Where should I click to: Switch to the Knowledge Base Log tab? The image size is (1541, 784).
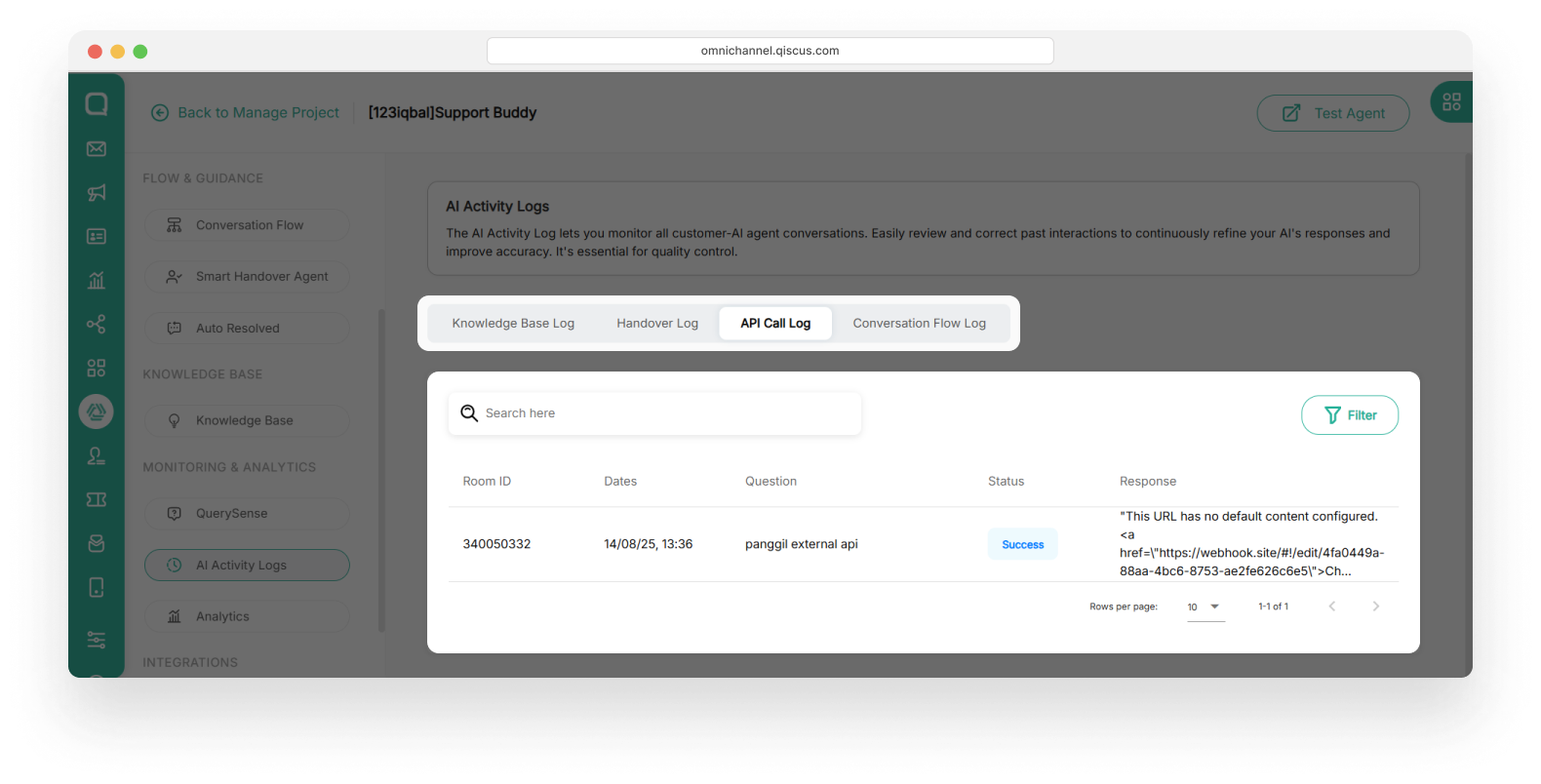coord(513,324)
